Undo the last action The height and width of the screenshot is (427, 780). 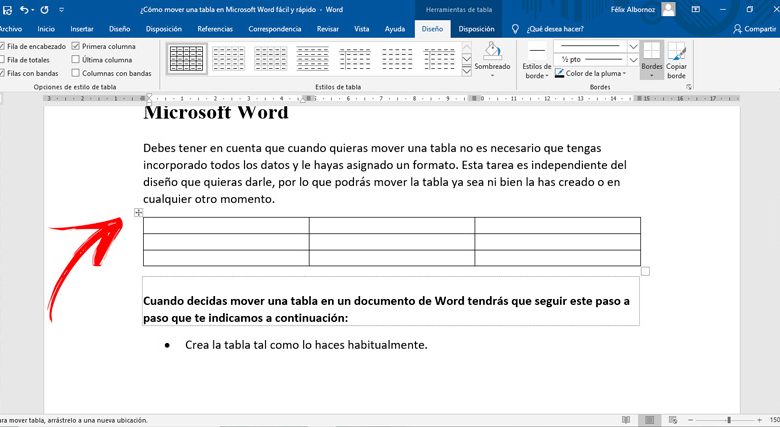point(24,9)
